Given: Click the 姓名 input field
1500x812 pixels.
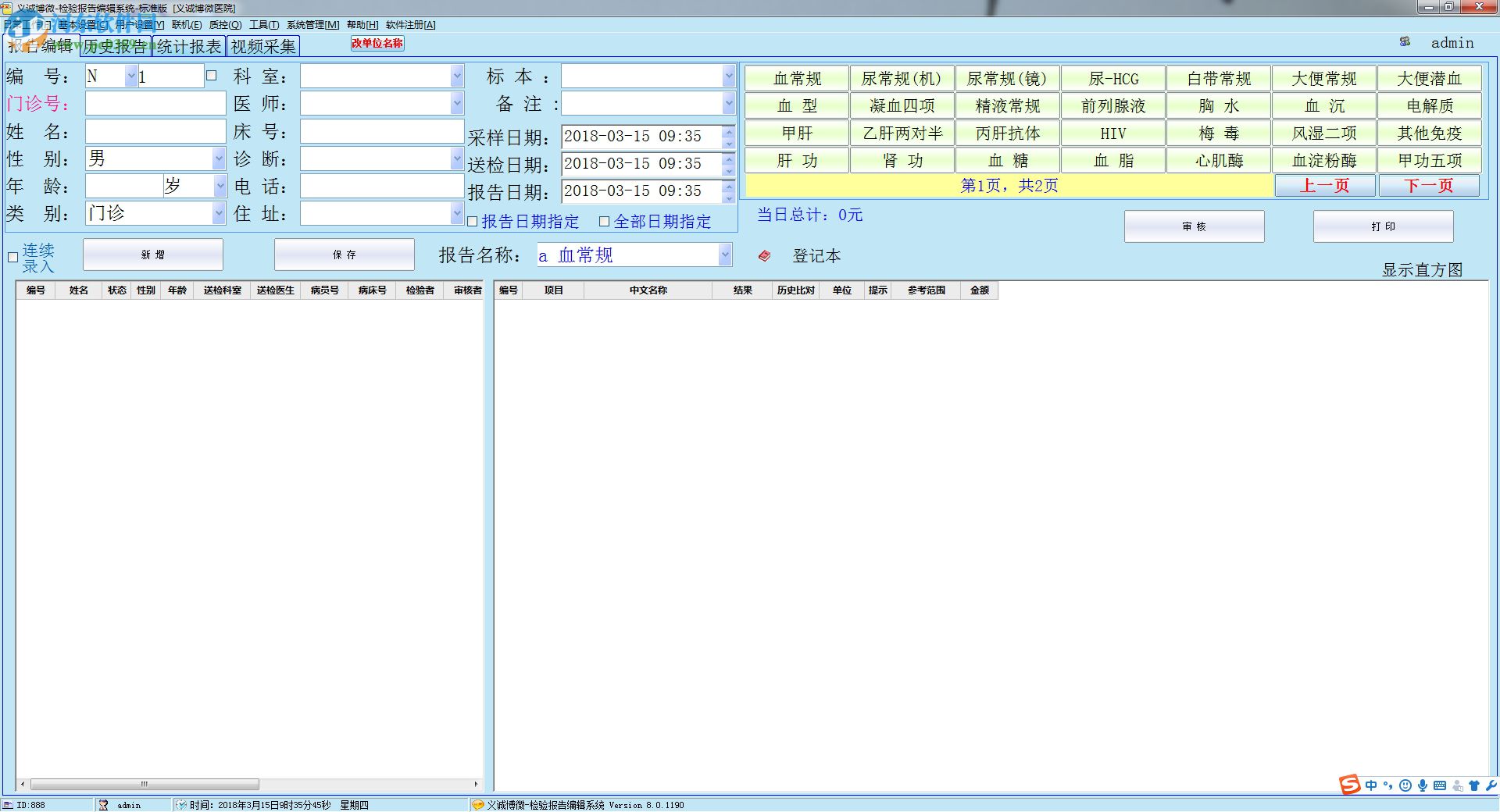Looking at the screenshot, I should point(155,131).
